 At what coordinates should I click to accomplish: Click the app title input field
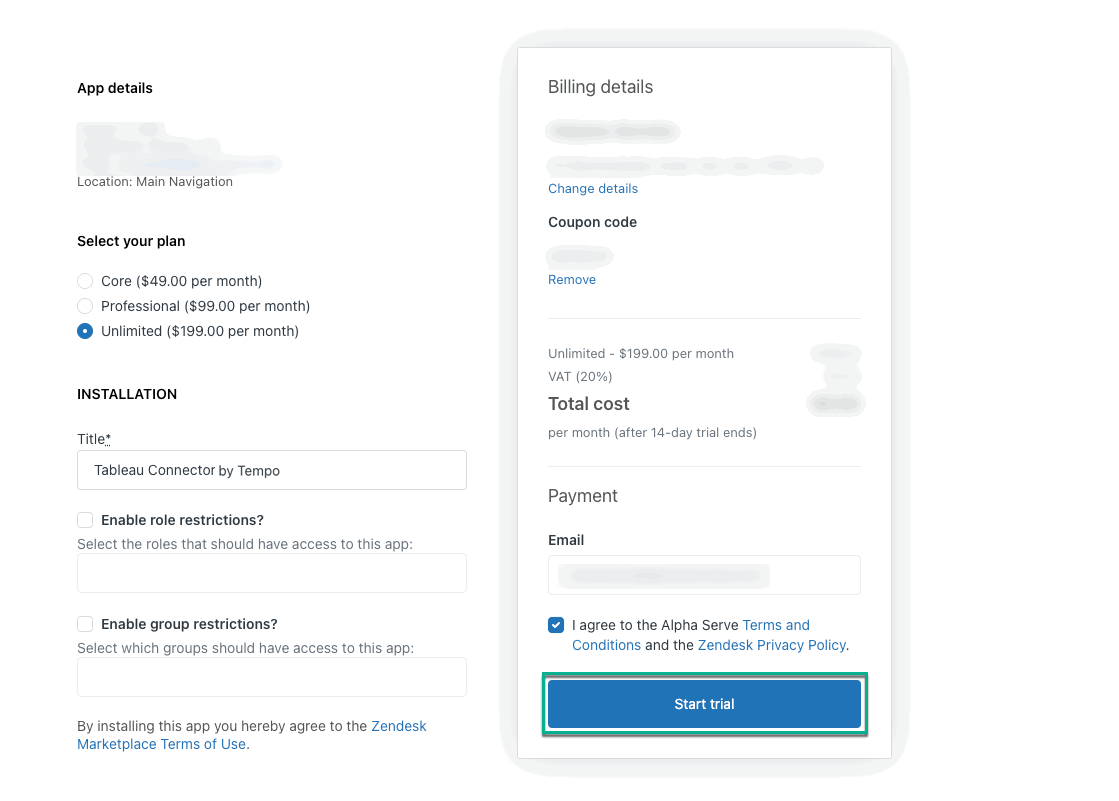point(271,470)
